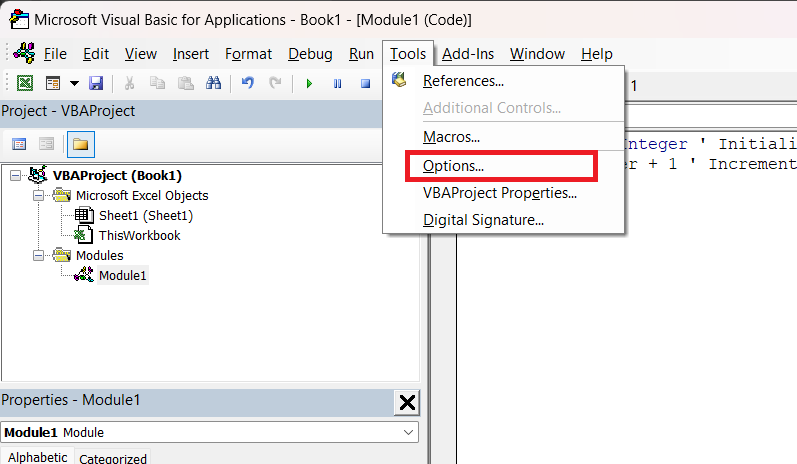
Task: Open the Insert object dropdown arrow
Action: pyautogui.click(x=74, y=83)
